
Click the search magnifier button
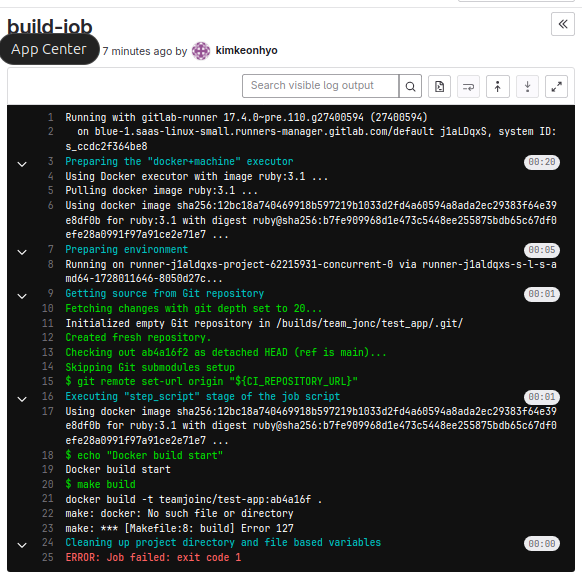[x=411, y=86]
